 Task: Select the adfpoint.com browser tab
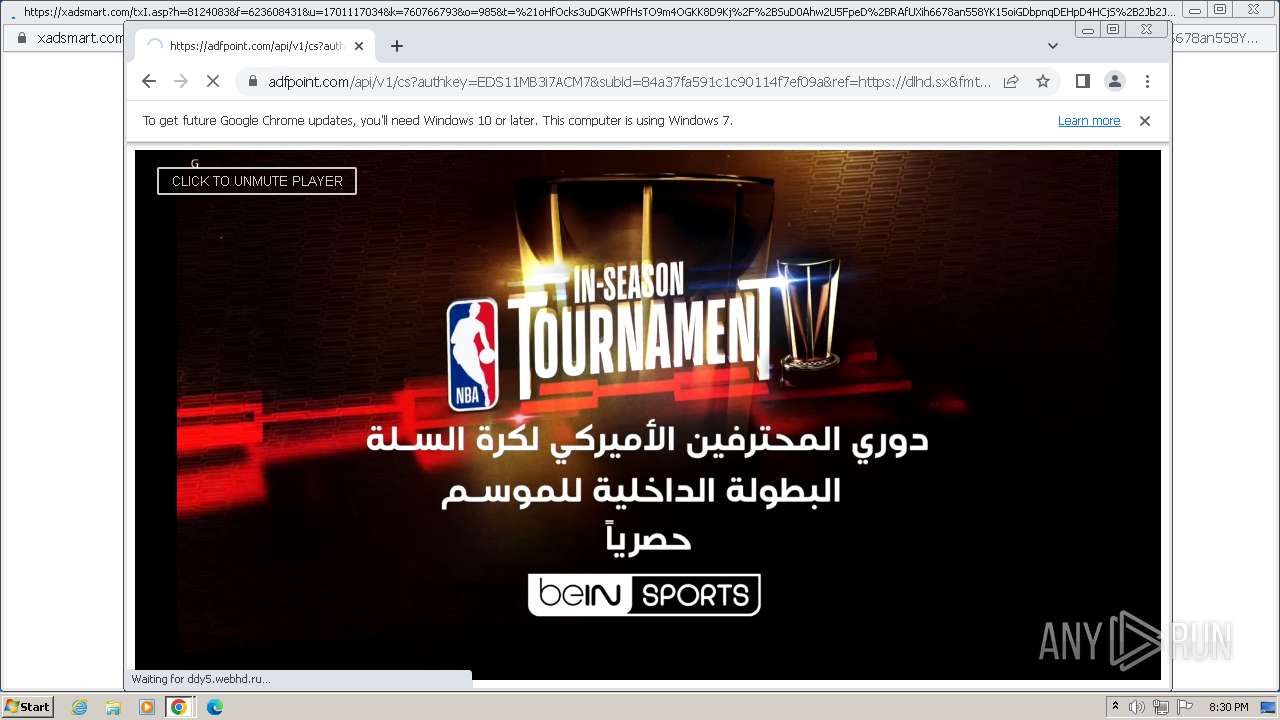[255, 46]
